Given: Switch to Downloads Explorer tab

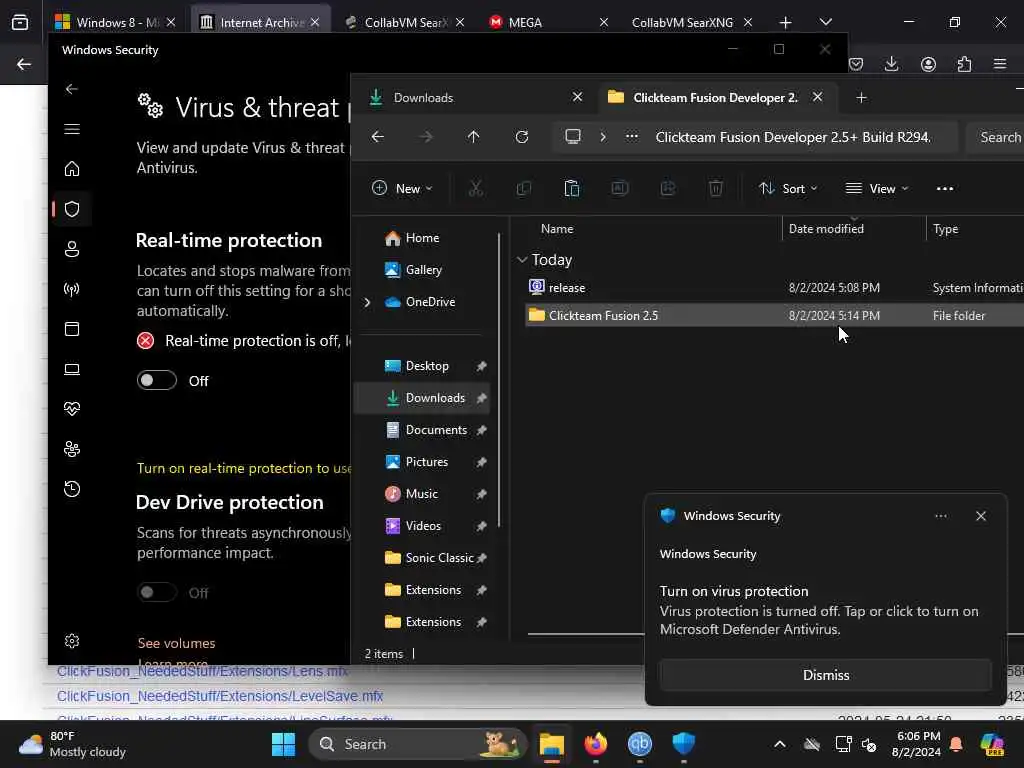Looking at the screenshot, I should pos(475,97).
